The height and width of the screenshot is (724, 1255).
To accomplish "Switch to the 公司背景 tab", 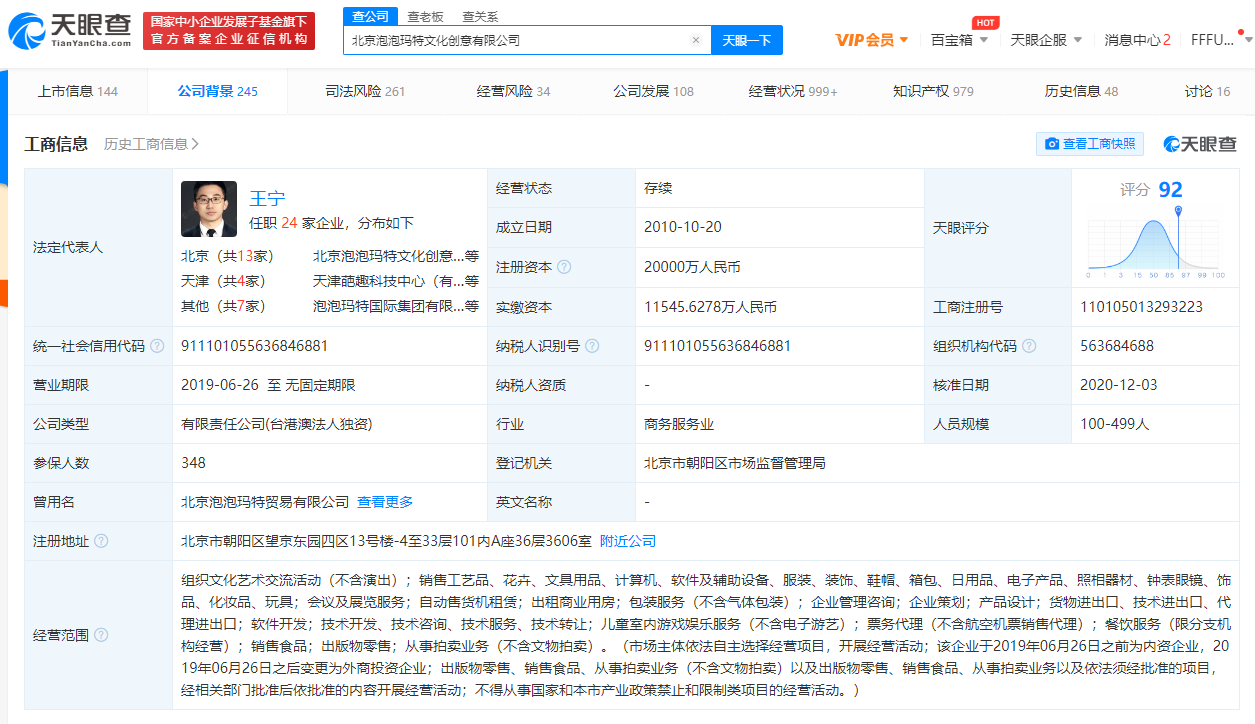I will click(217, 91).
